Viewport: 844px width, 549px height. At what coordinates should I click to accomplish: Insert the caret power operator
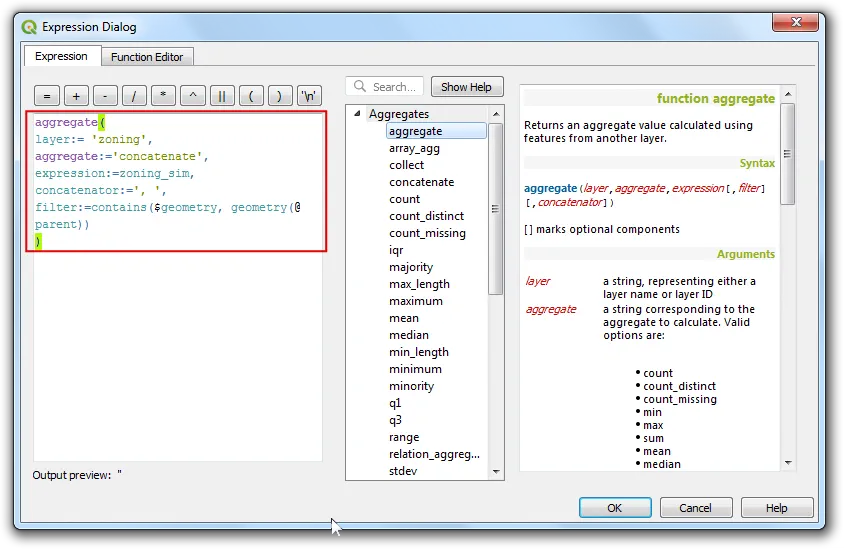(x=193, y=96)
